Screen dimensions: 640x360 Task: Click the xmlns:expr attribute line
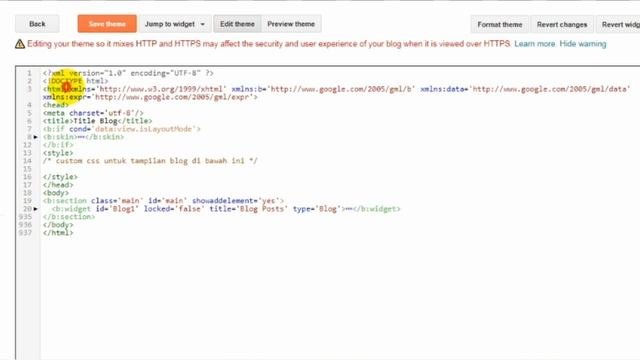point(150,97)
